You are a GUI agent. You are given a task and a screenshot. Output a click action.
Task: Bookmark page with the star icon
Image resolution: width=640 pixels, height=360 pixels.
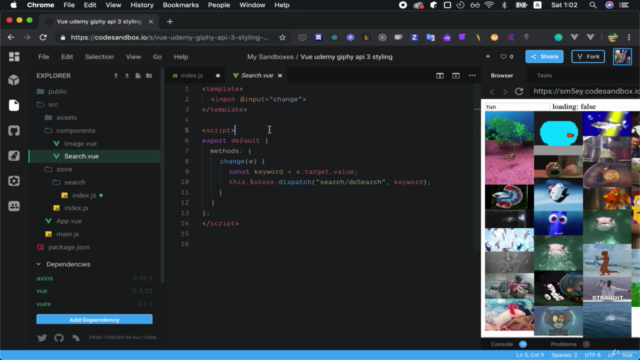[282, 38]
